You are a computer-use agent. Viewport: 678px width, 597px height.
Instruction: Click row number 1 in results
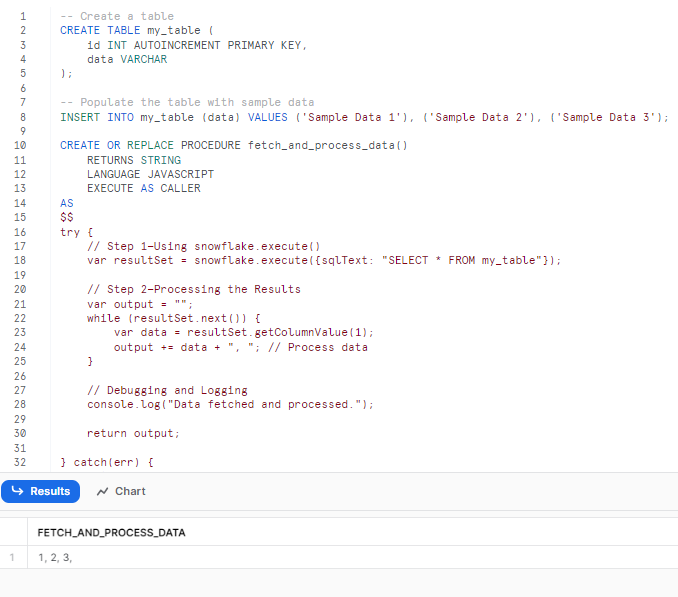click(12, 557)
